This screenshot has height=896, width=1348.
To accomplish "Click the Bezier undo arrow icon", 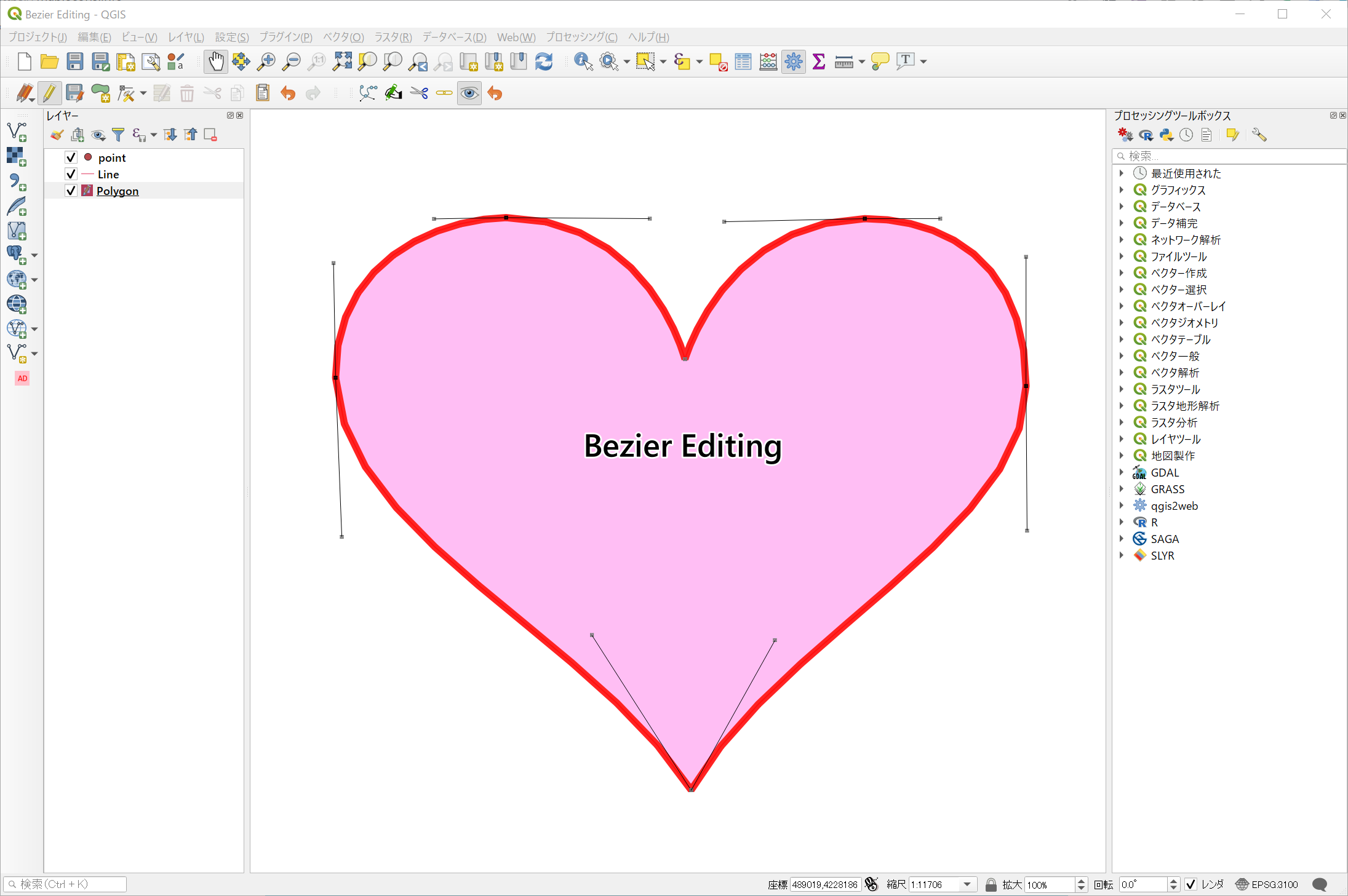I will (494, 93).
